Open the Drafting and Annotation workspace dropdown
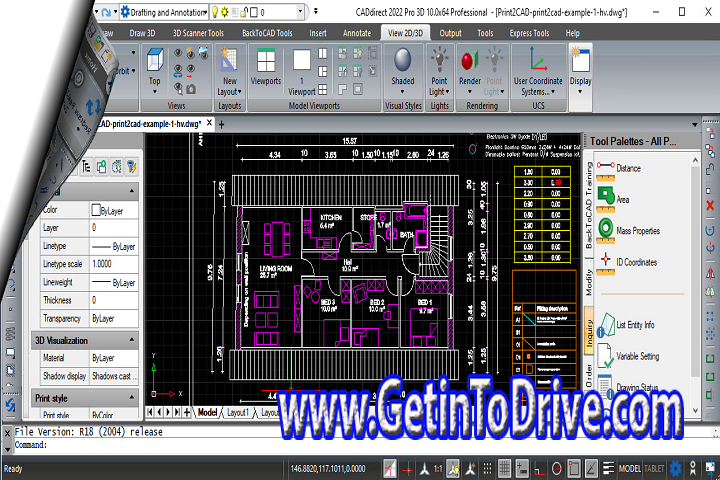Screen dimensions: 720x480 click(206, 12)
